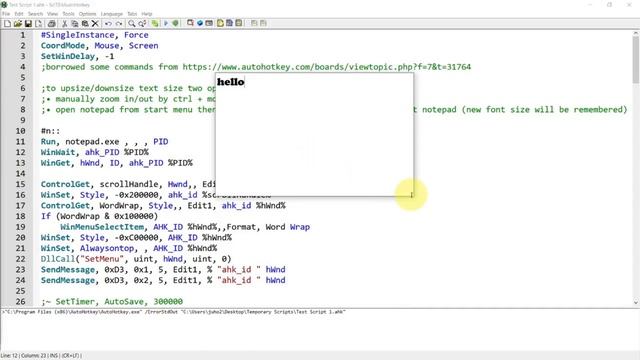Viewport: 640px width, 360px height.
Task: Open the Search menu
Action: 35,14
